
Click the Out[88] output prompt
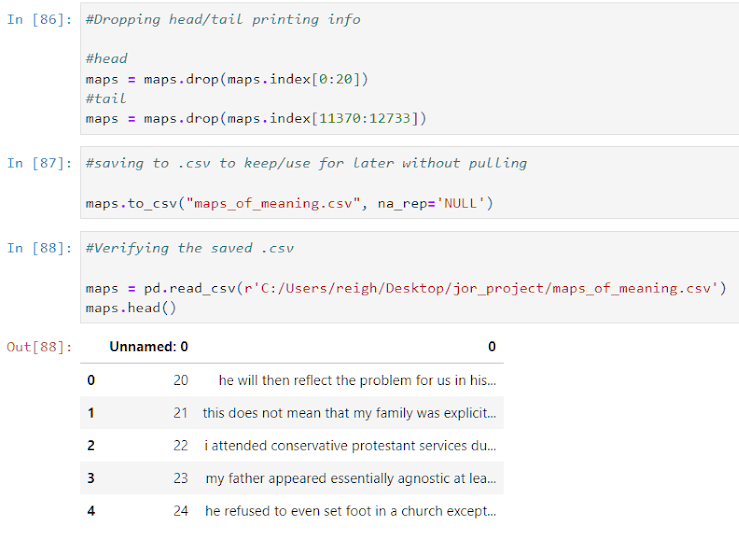(x=38, y=347)
